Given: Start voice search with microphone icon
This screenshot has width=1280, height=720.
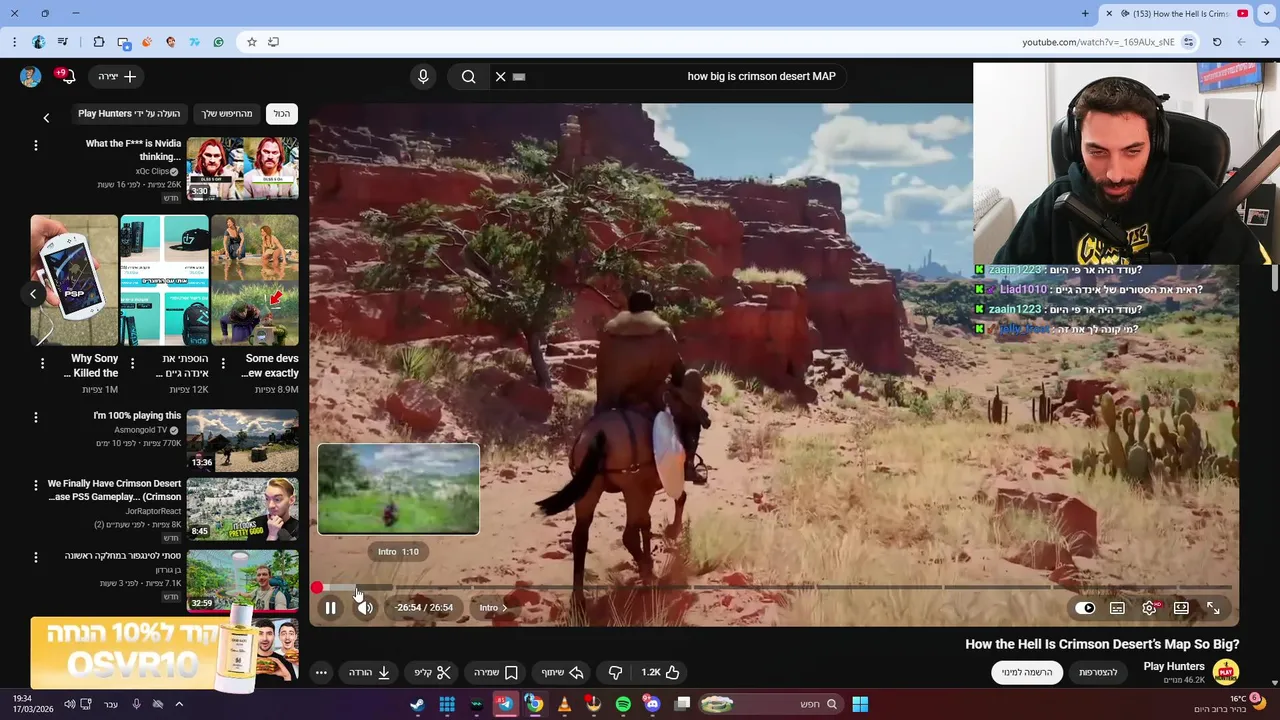Looking at the screenshot, I should click(x=423, y=76).
